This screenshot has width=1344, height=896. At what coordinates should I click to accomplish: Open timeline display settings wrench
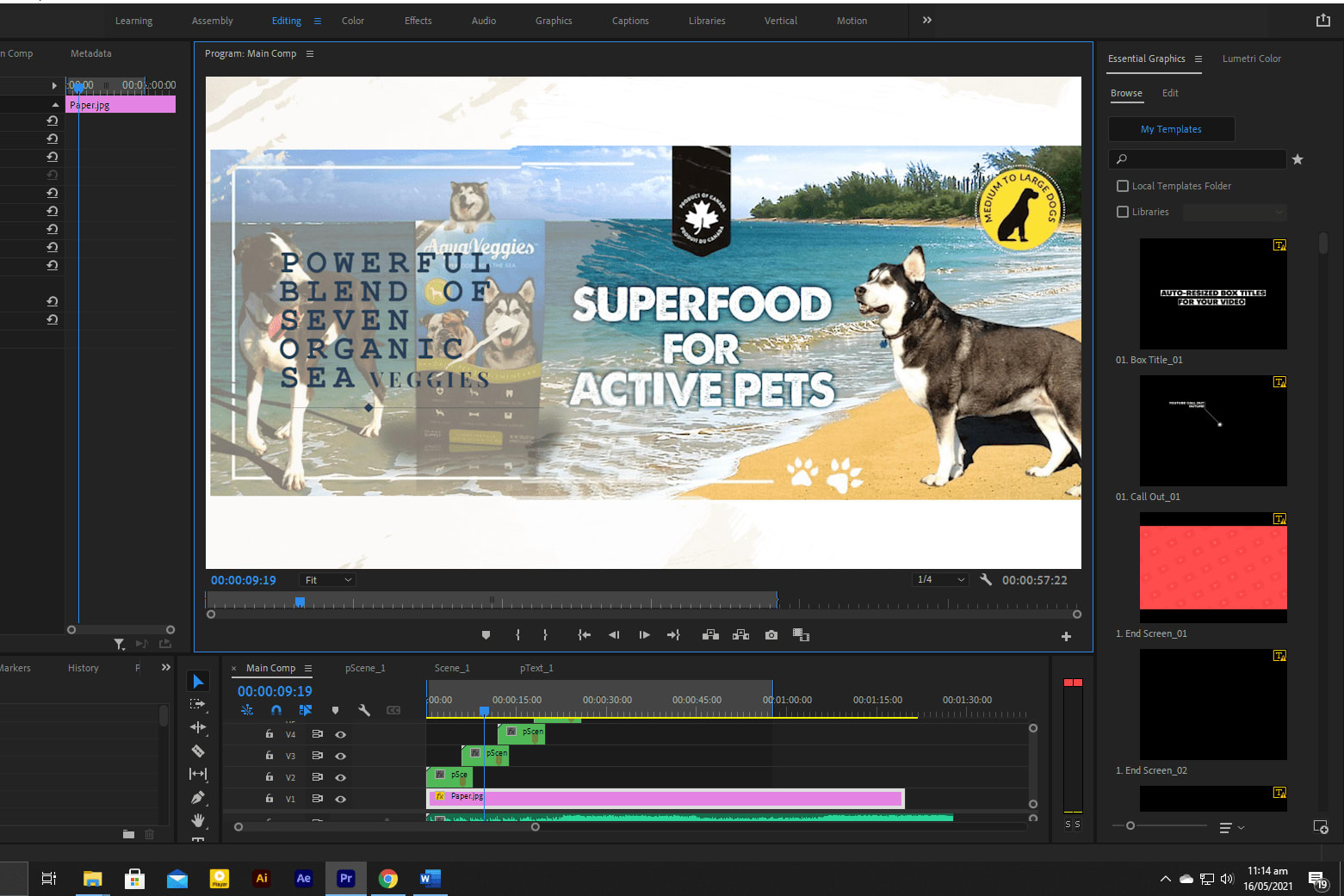(364, 710)
